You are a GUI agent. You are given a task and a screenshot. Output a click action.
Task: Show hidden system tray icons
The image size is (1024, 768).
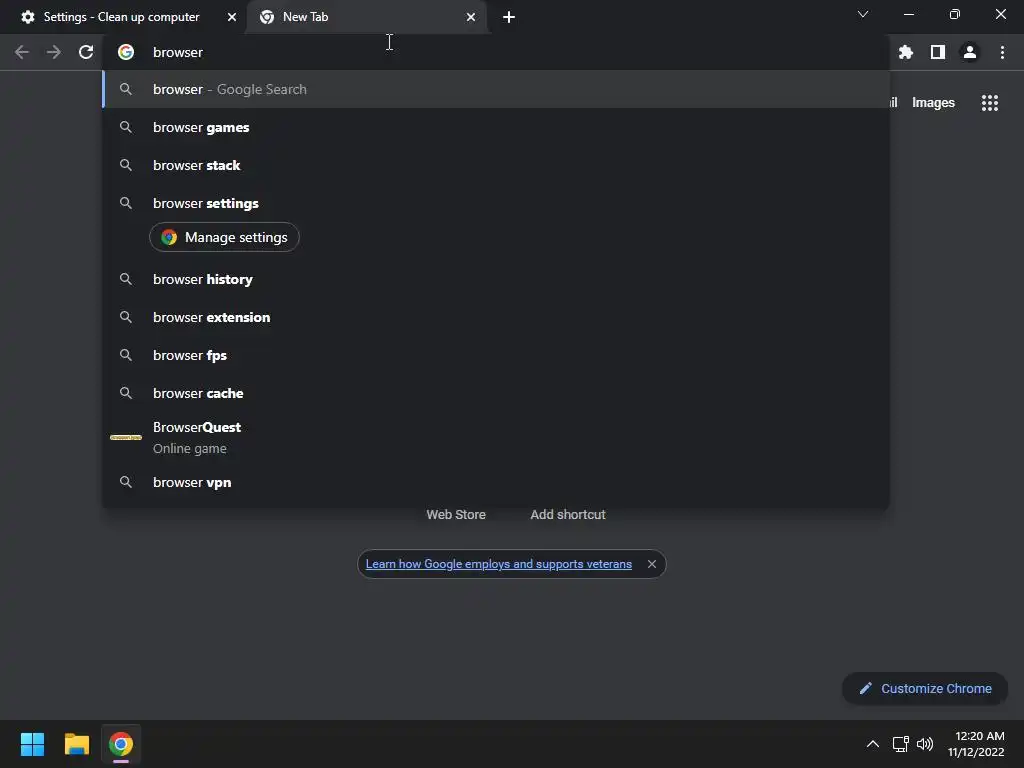[872, 744]
